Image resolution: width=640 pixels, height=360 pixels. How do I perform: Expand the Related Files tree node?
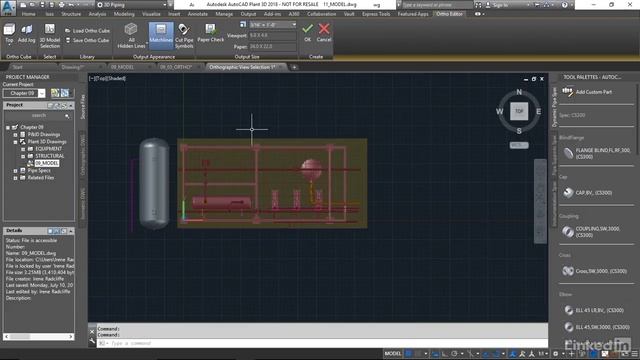[16, 178]
